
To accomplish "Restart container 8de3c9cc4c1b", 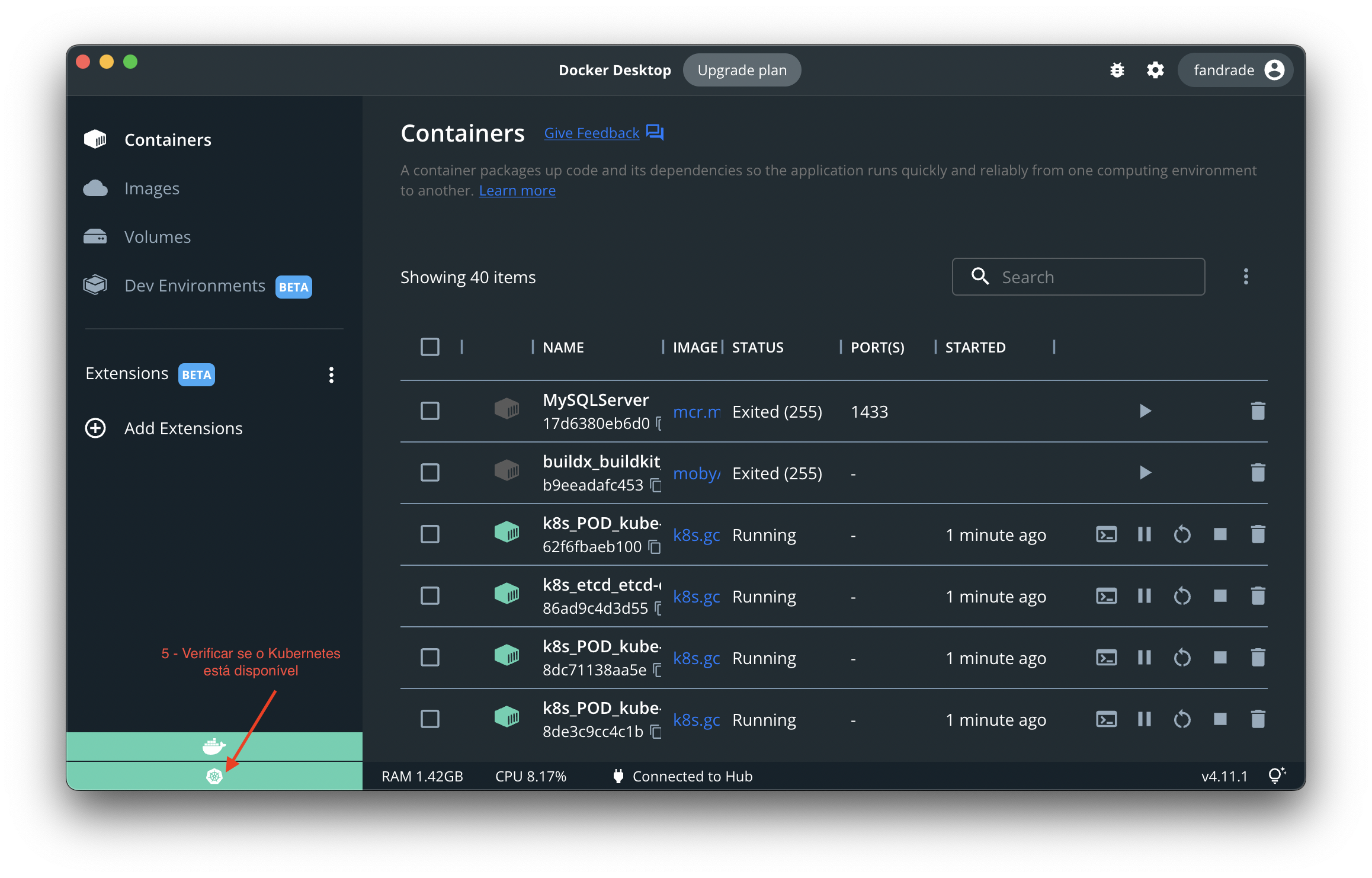I will pyautogui.click(x=1182, y=719).
